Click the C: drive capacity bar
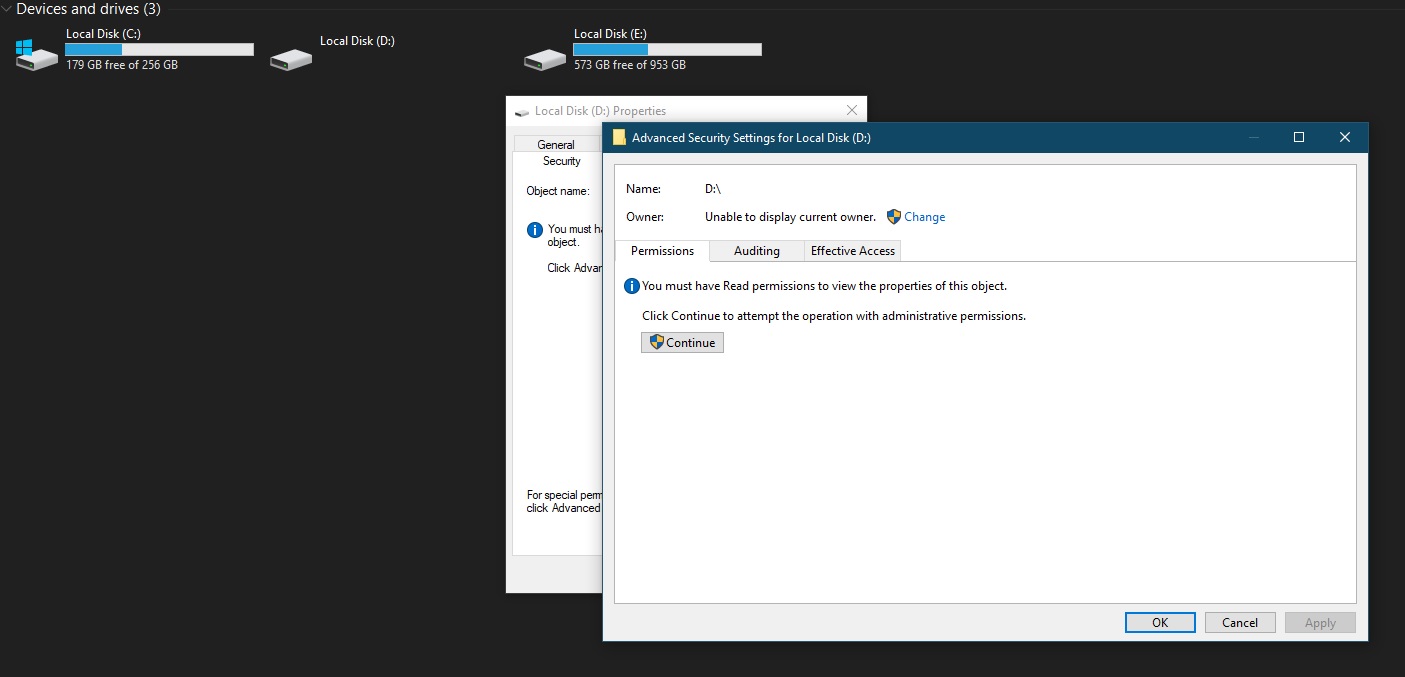 pyautogui.click(x=159, y=48)
